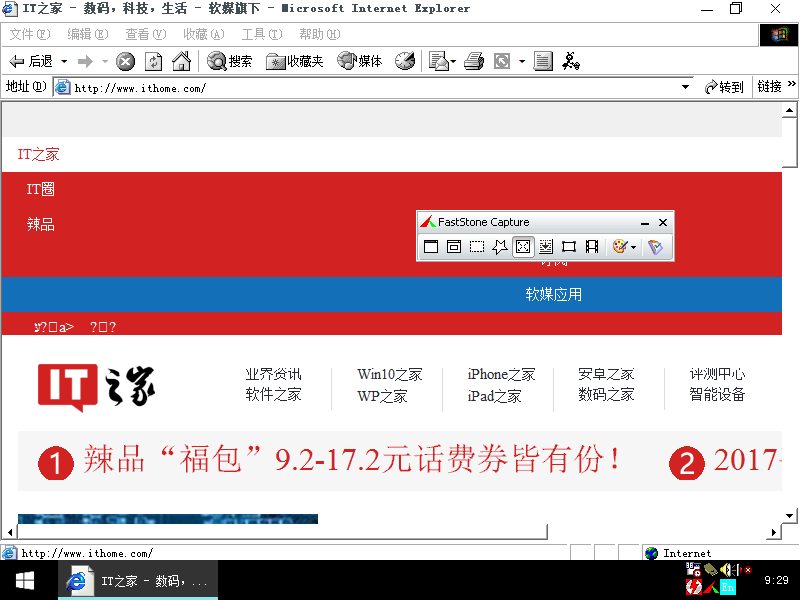Open the iPhone之家 link
Image resolution: width=800 pixels, height=600 pixels.
(x=501, y=374)
